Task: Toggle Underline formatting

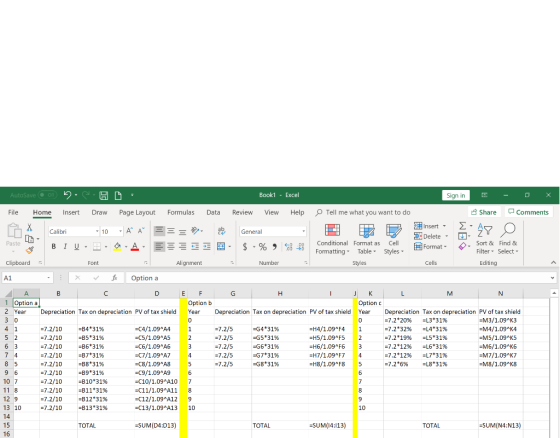Action: [76, 247]
